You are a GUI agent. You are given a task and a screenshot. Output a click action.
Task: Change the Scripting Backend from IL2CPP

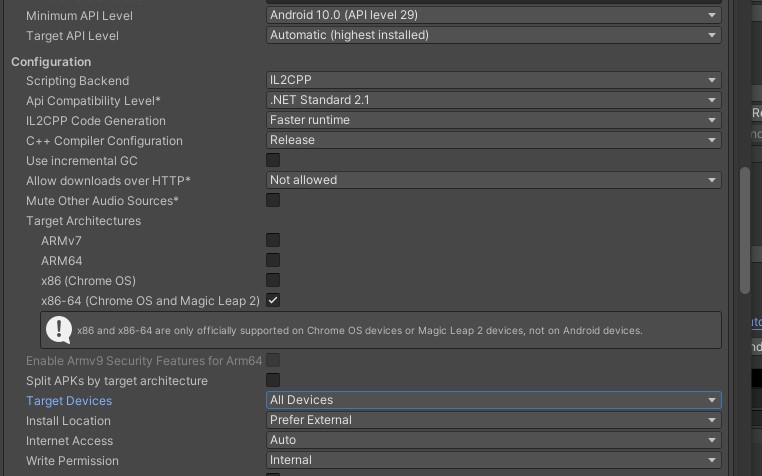pos(493,80)
